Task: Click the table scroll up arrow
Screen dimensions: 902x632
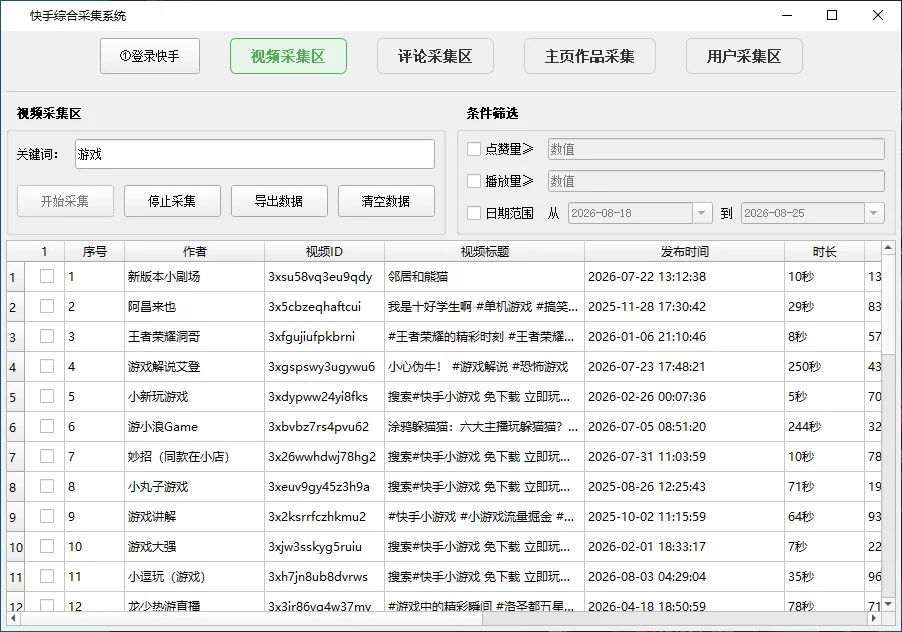Action: 888,248
